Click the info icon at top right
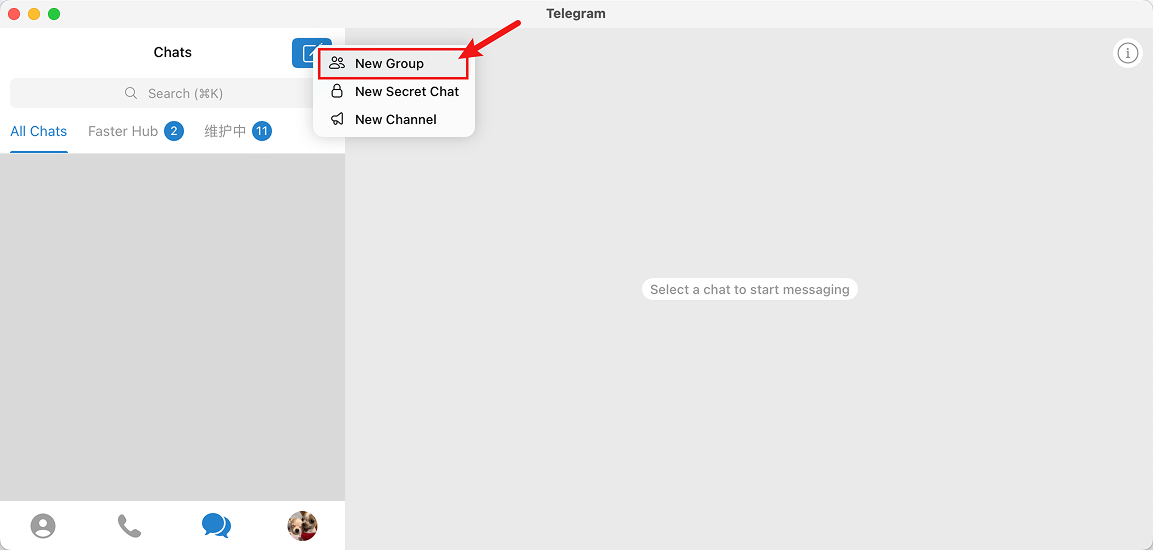The height and width of the screenshot is (550, 1153). point(1127,53)
